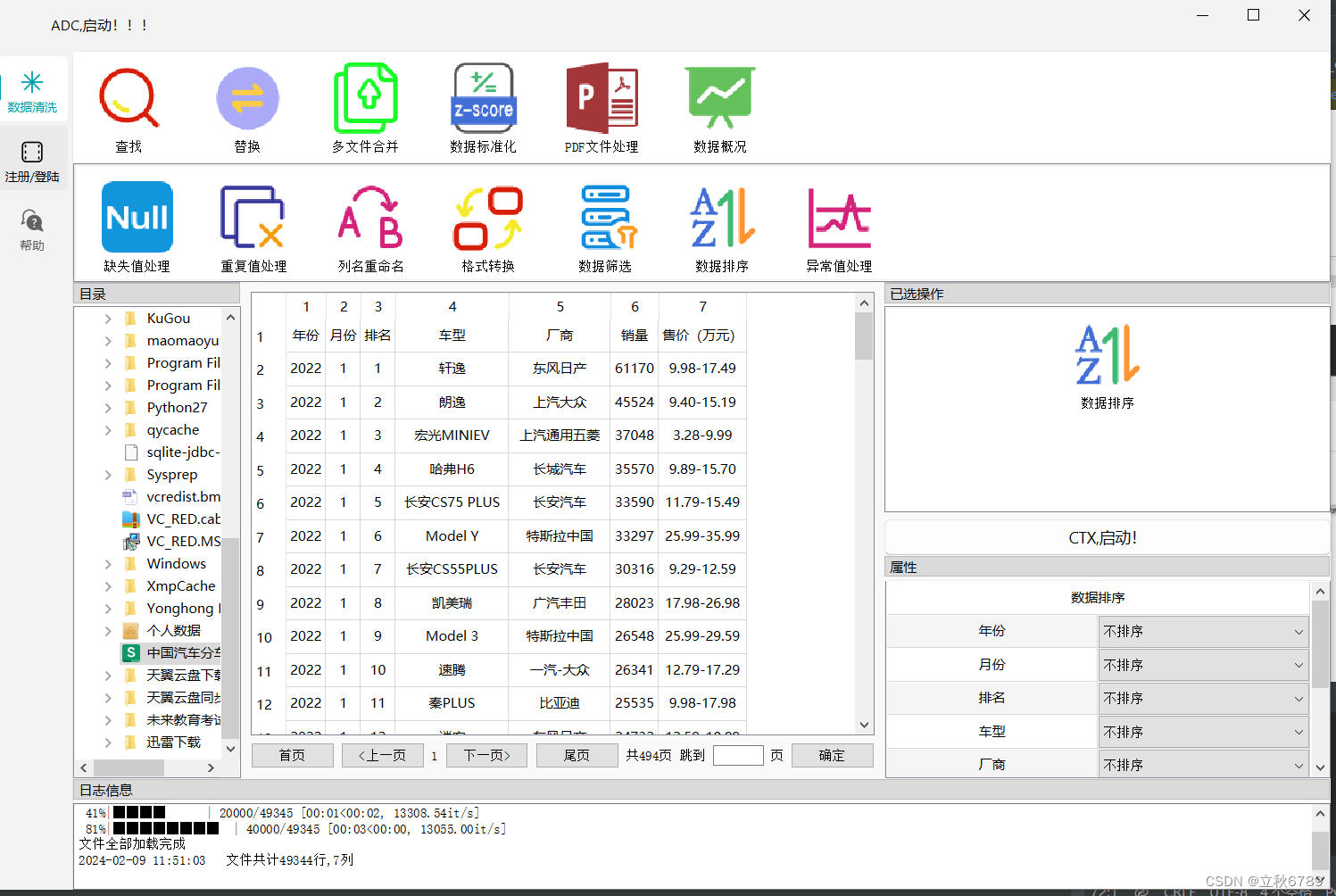Expand the Windows folder

tap(108, 563)
